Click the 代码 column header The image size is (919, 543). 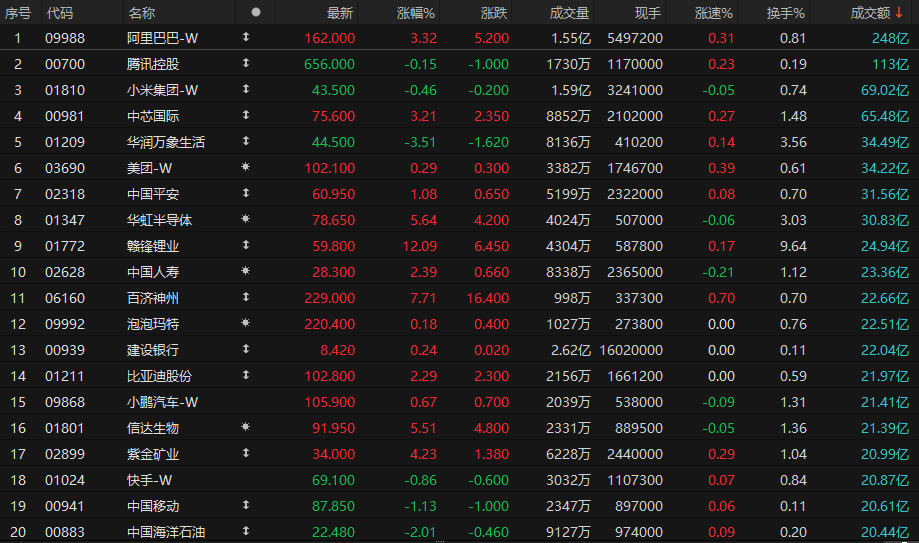(60, 13)
